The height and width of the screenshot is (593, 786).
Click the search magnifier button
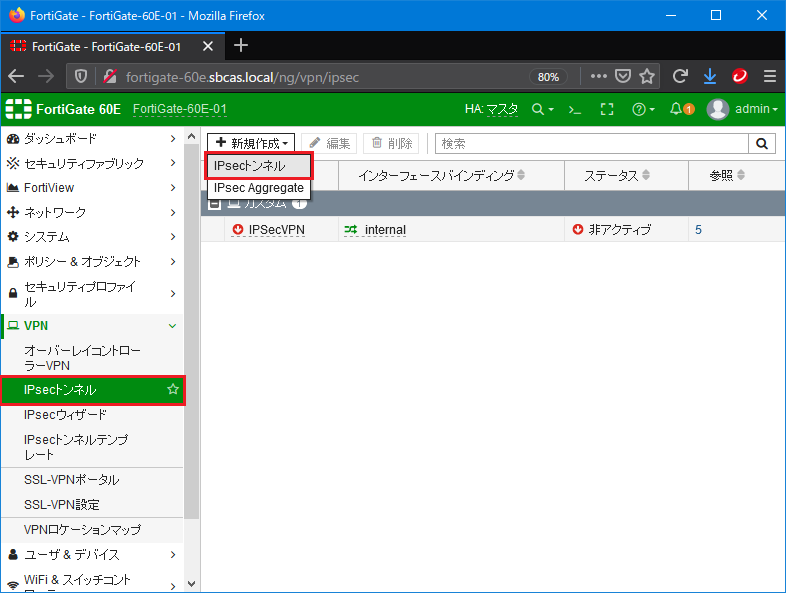(762, 143)
